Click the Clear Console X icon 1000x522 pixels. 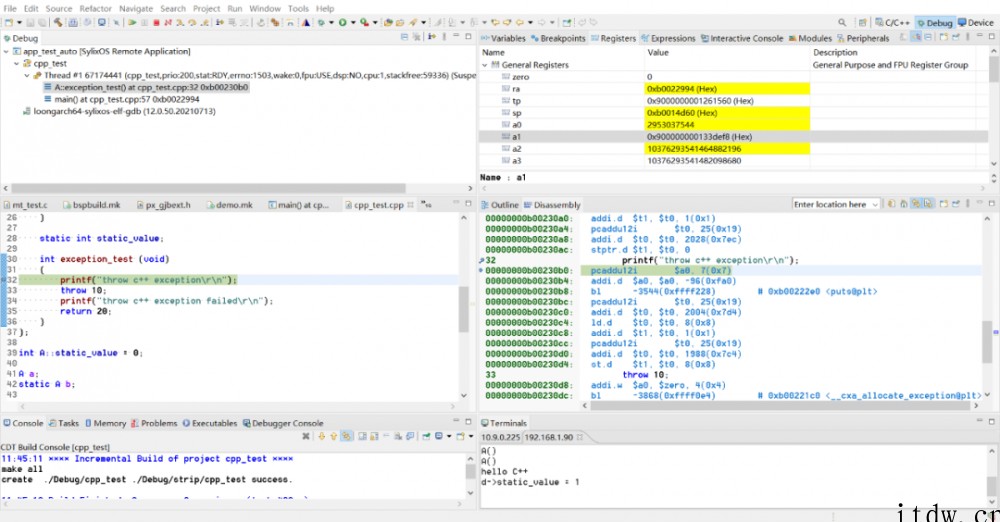click(x=306, y=436)
